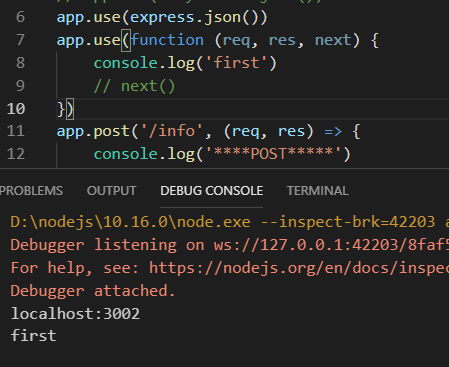Viewport: 449px width, 367px height.
Task: Click line number 6 in gutter
Action: pos(20,17)
